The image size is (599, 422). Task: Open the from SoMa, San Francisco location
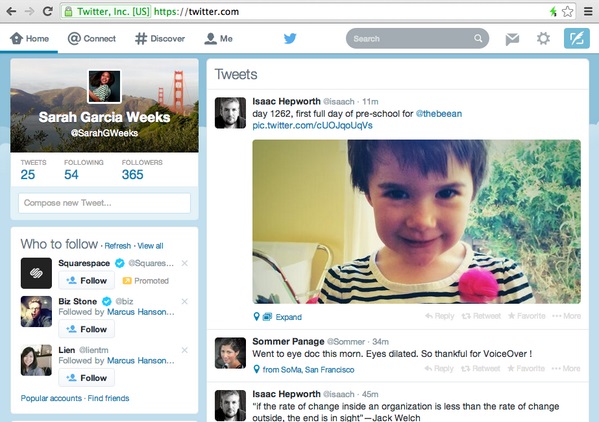click(x=308, y=370)
